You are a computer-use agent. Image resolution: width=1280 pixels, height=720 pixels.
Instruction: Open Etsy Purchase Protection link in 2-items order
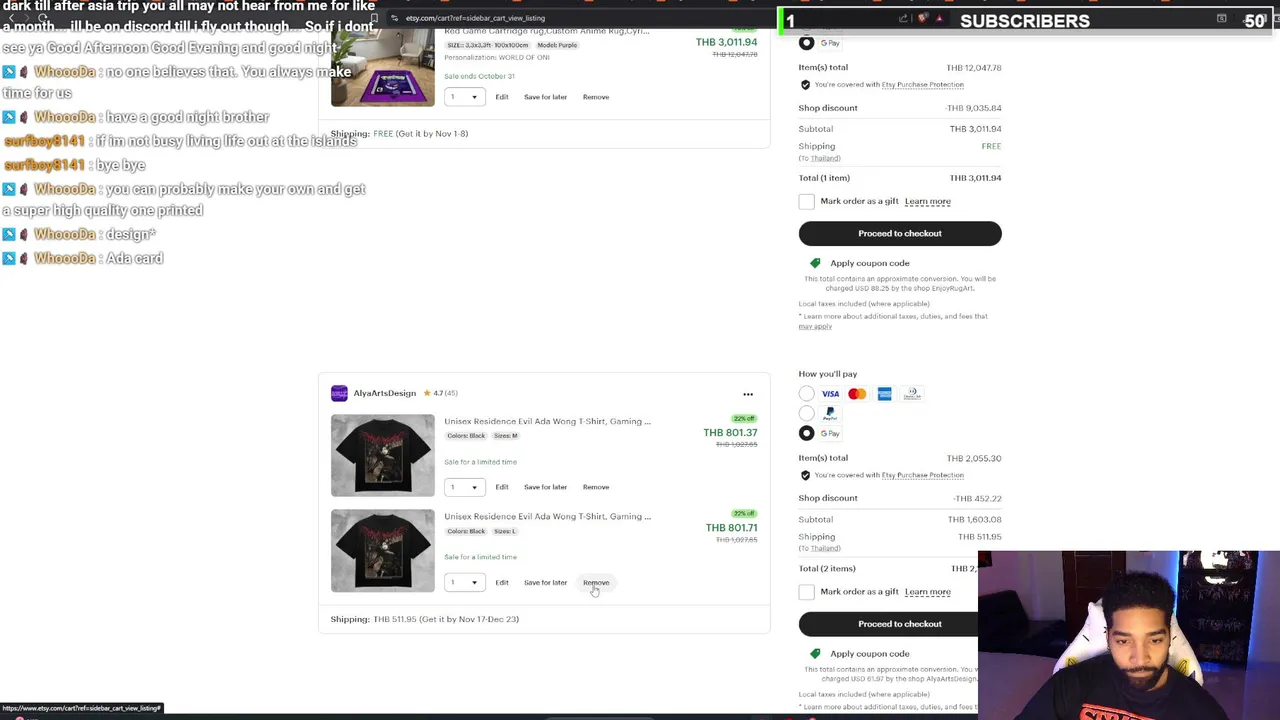tap(922, 475)
